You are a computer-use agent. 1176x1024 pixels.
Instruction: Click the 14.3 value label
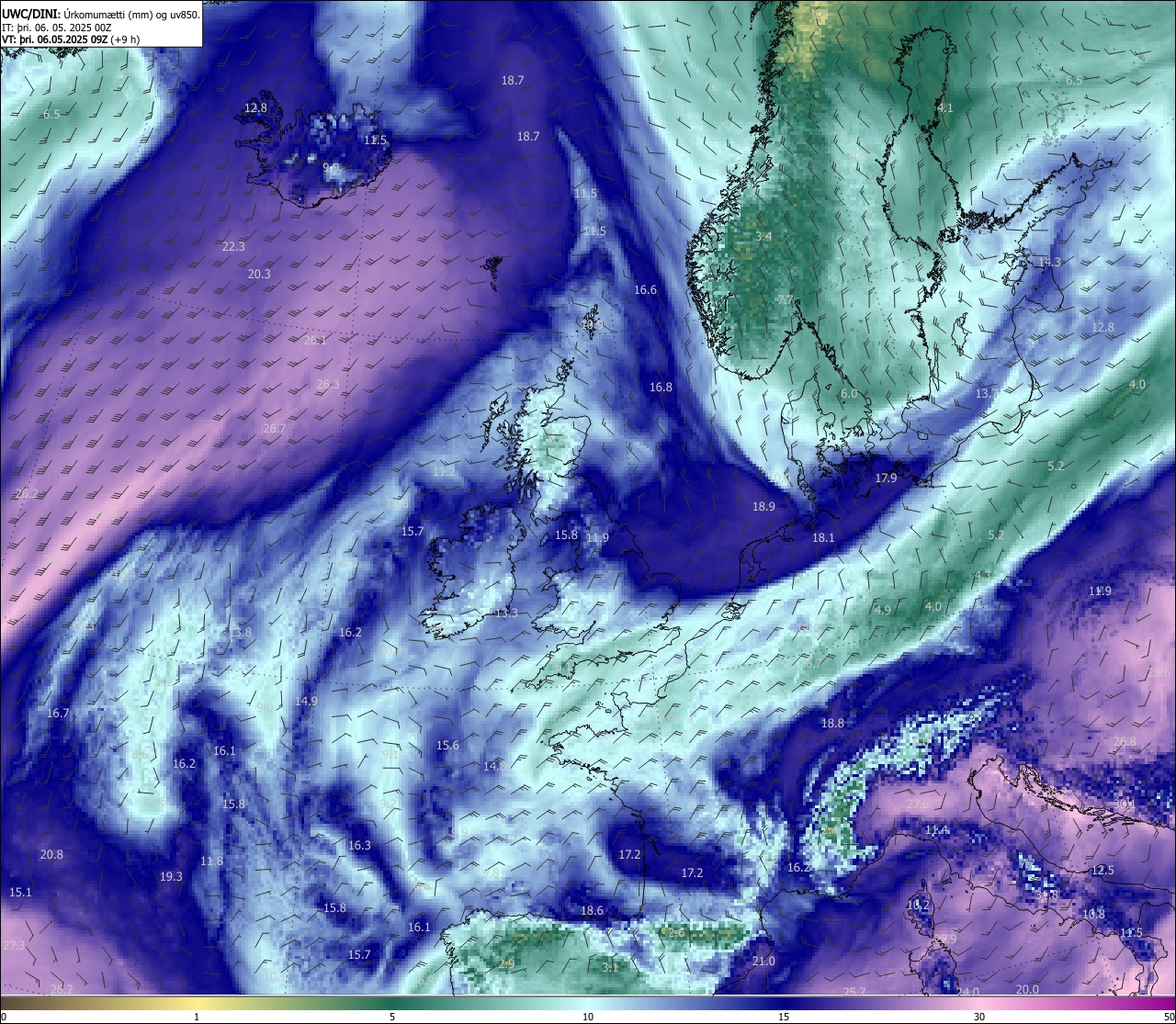[1049, 262]
